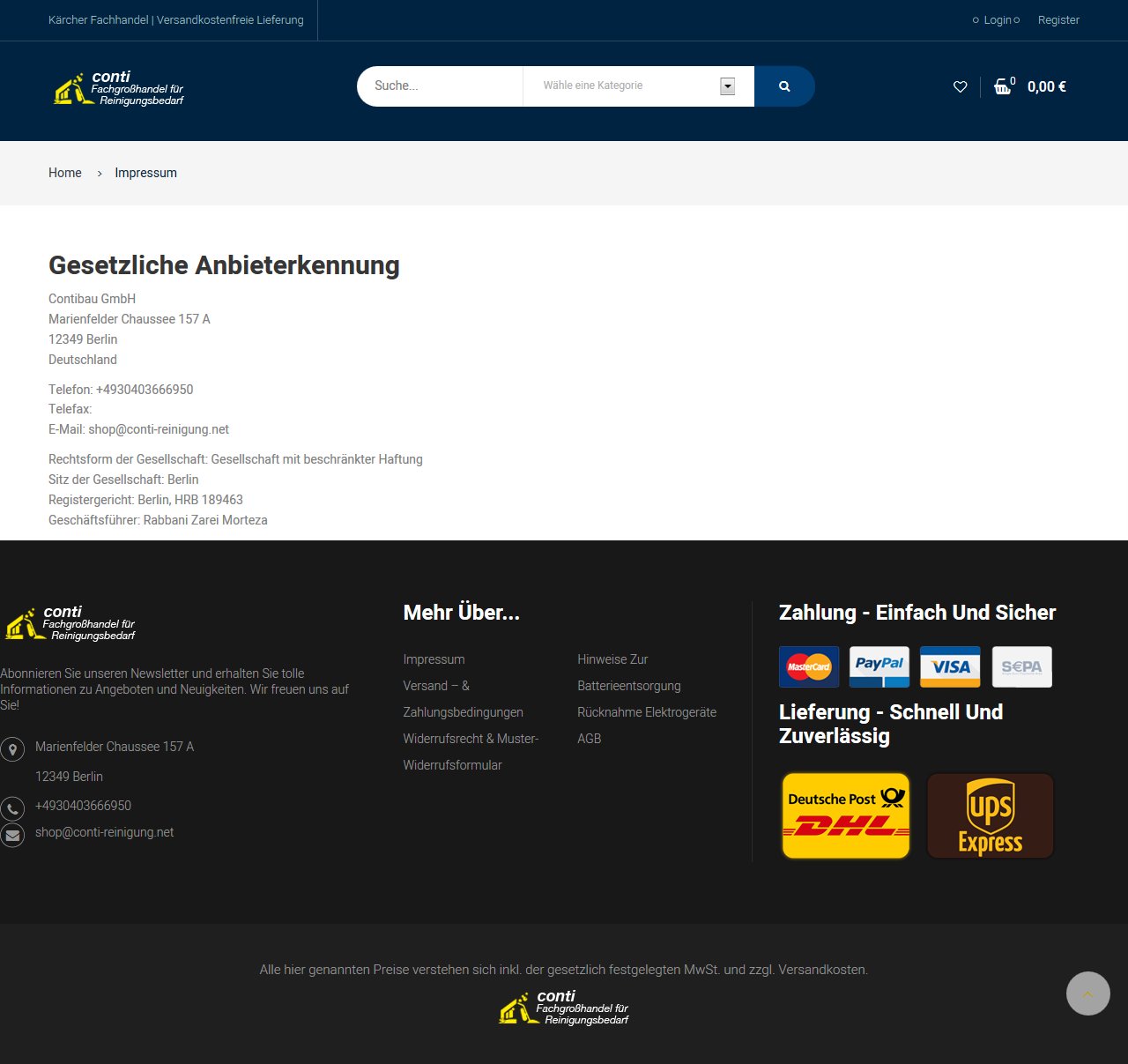
Task: Click the VISA payment icon
Action: coord(950,666)
